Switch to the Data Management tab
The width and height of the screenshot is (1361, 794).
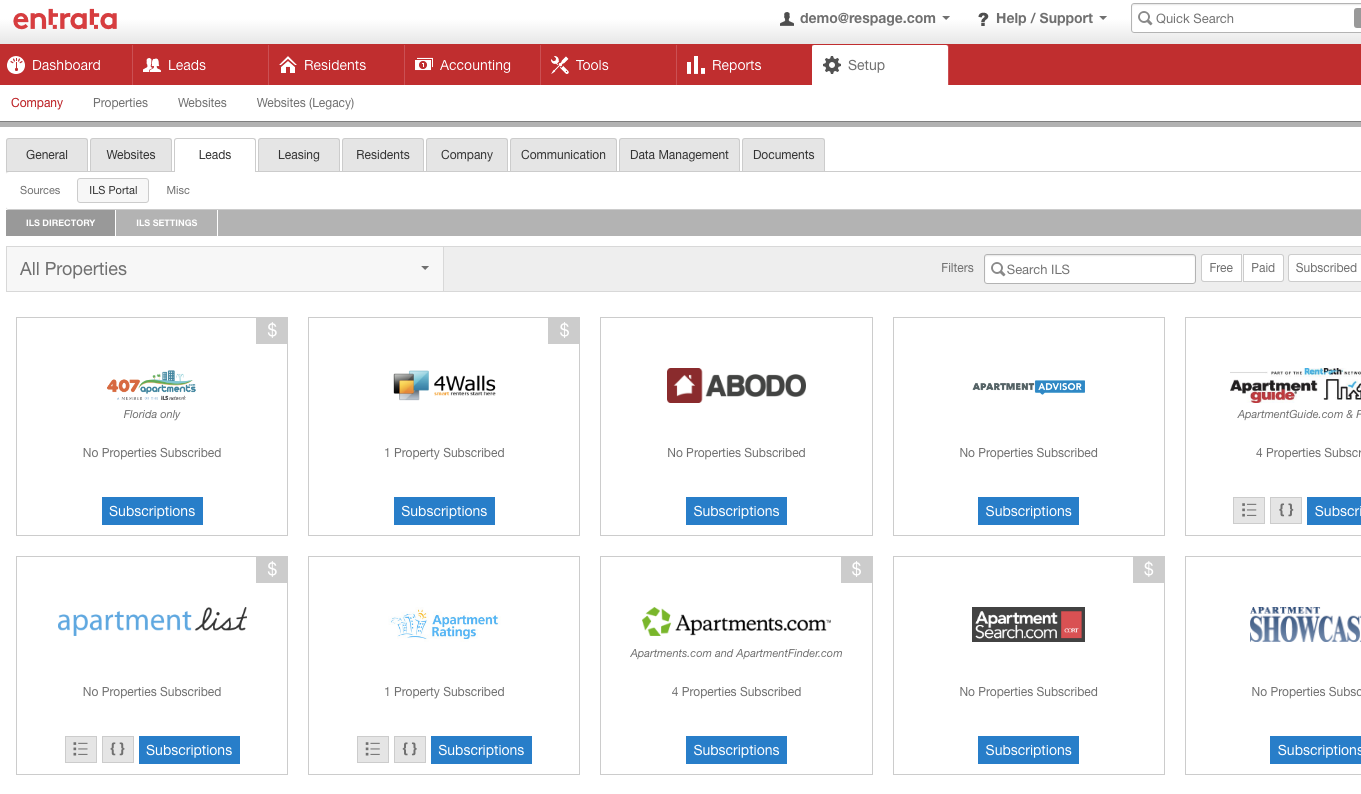tap(679, 155)
